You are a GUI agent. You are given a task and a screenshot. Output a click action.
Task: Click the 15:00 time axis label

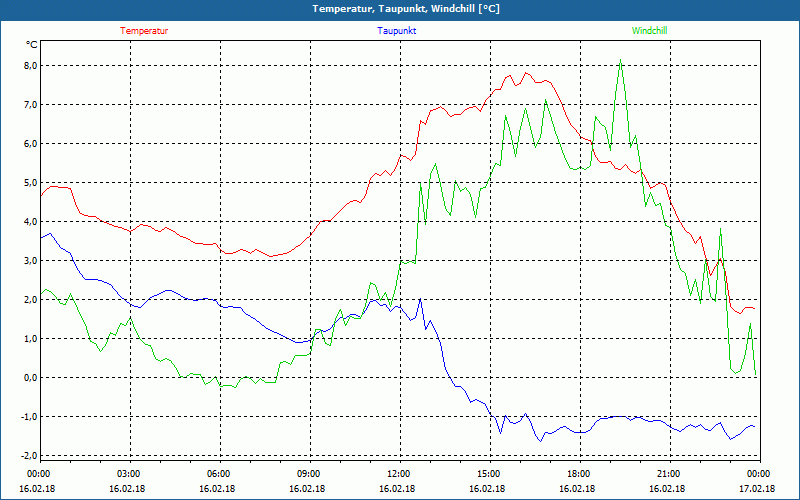tap(488, 474)
